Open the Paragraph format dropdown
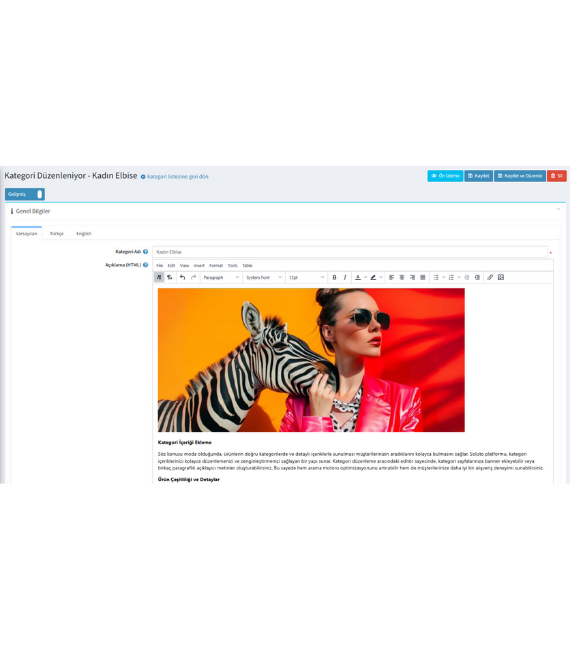The image size is (570, 650). 221,277
